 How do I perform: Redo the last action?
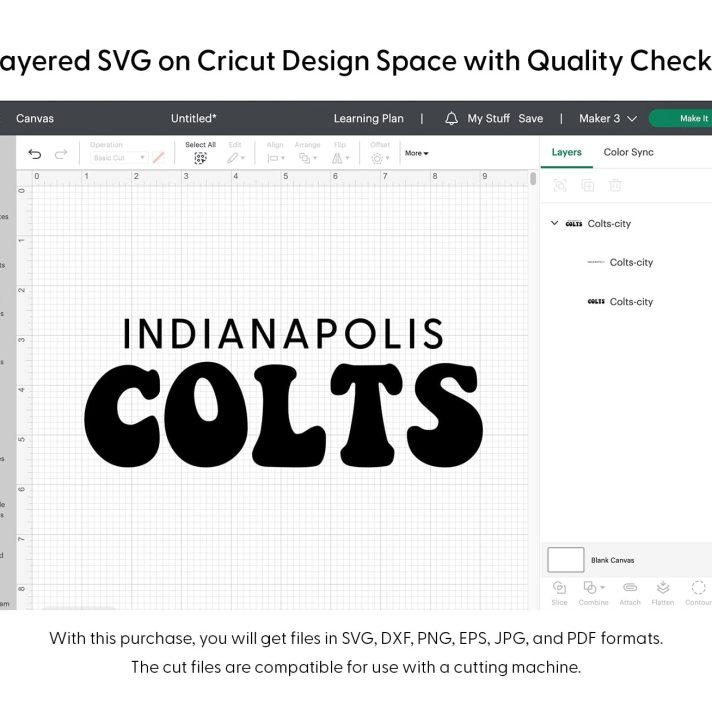pyautogui.click(x=61, y=154)
